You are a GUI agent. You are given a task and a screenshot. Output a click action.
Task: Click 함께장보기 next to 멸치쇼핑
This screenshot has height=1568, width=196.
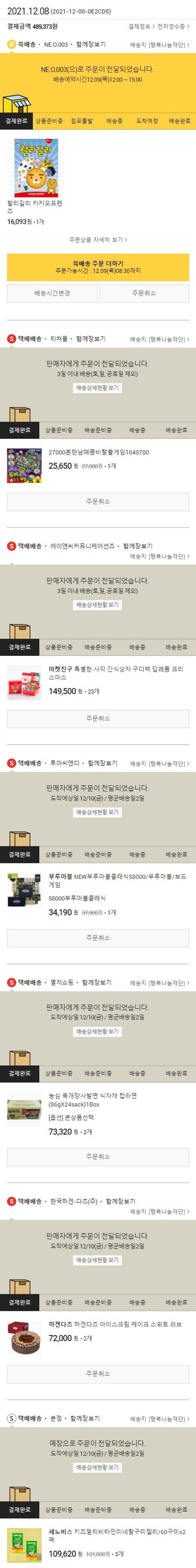click(x=97, y=982)
